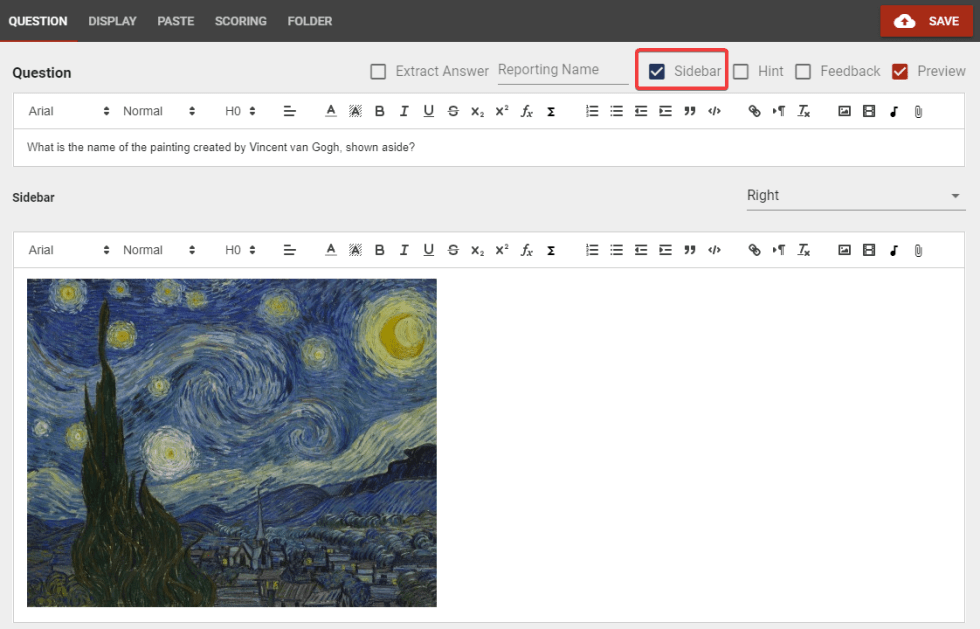Click the Reporting Name input field
Image resolution: width=980 pixels, height=629 pixels.
click(563, 71)
